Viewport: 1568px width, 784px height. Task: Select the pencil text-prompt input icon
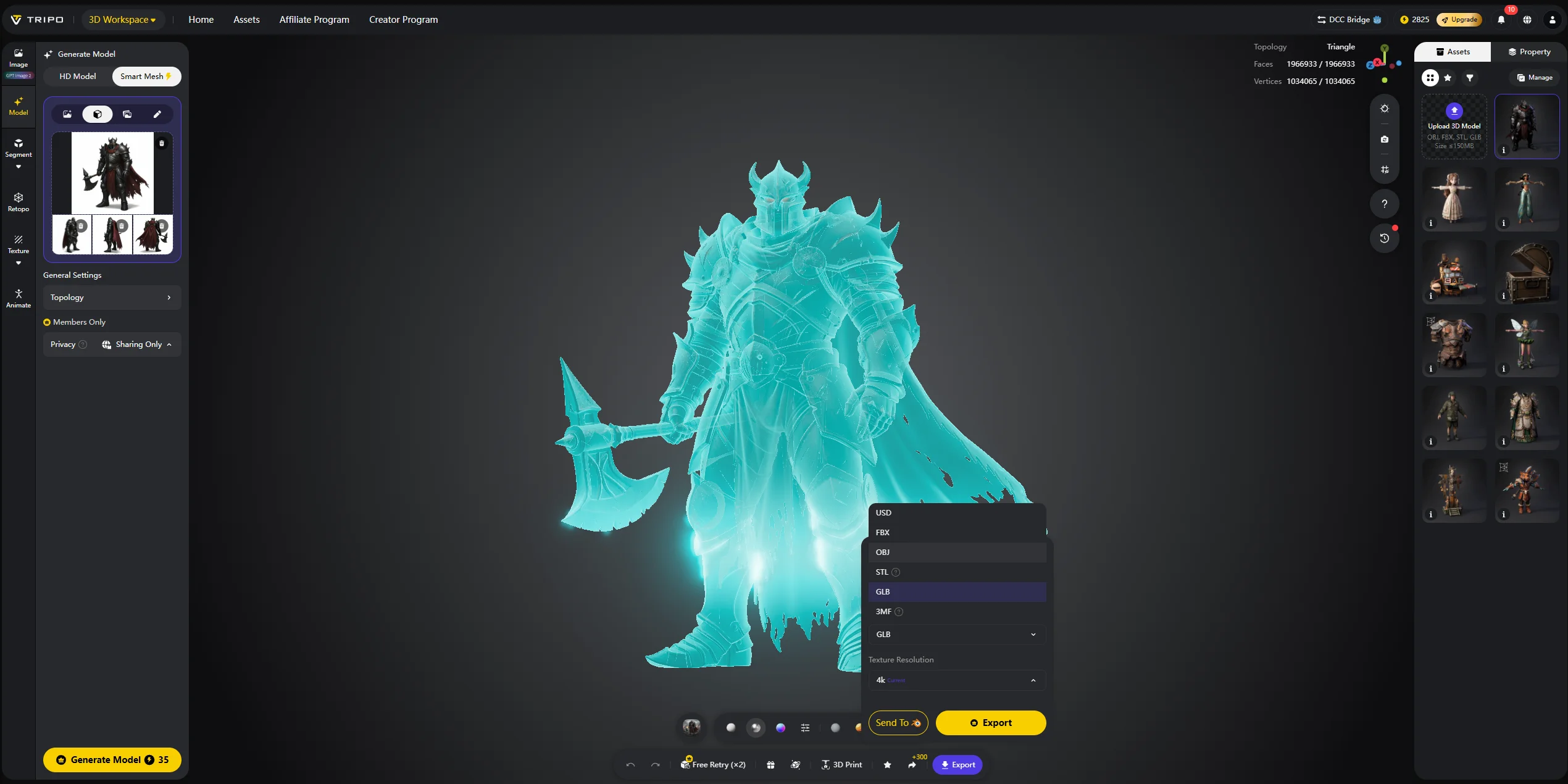[x=157, y=114]
